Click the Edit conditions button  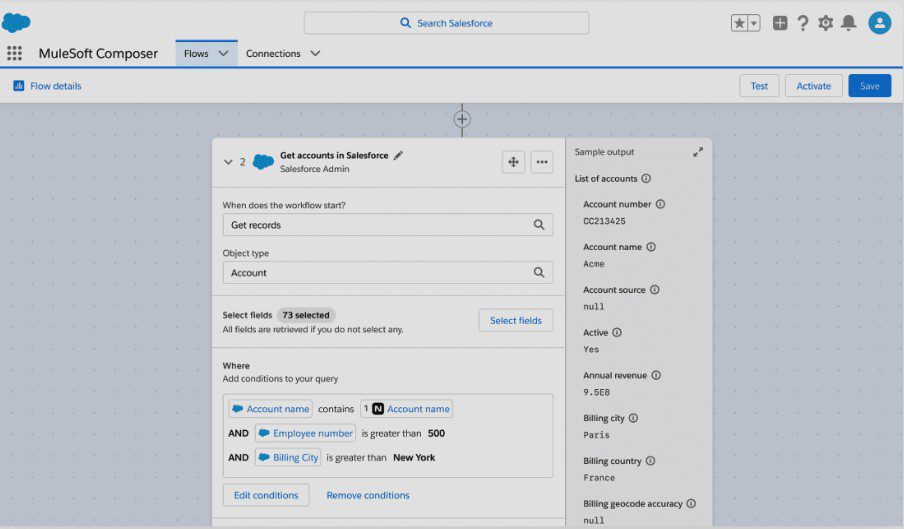click(x=266, y=495)
